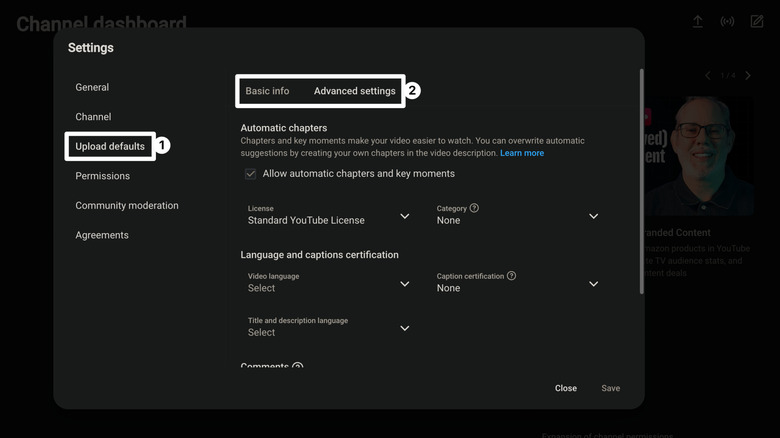Click the Automatic chapters heading text
The height and width of the screenshot is (438, 780).
tap(284, 128)
